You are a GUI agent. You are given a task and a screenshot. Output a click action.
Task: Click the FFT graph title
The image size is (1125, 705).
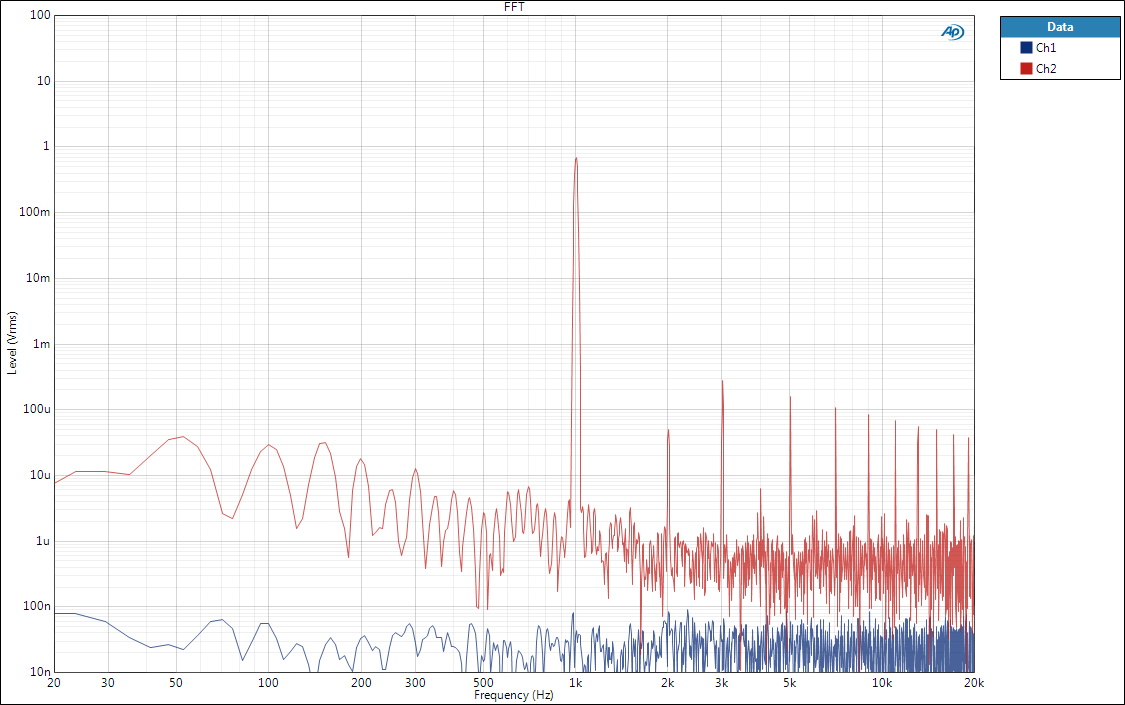coord(513,7)
